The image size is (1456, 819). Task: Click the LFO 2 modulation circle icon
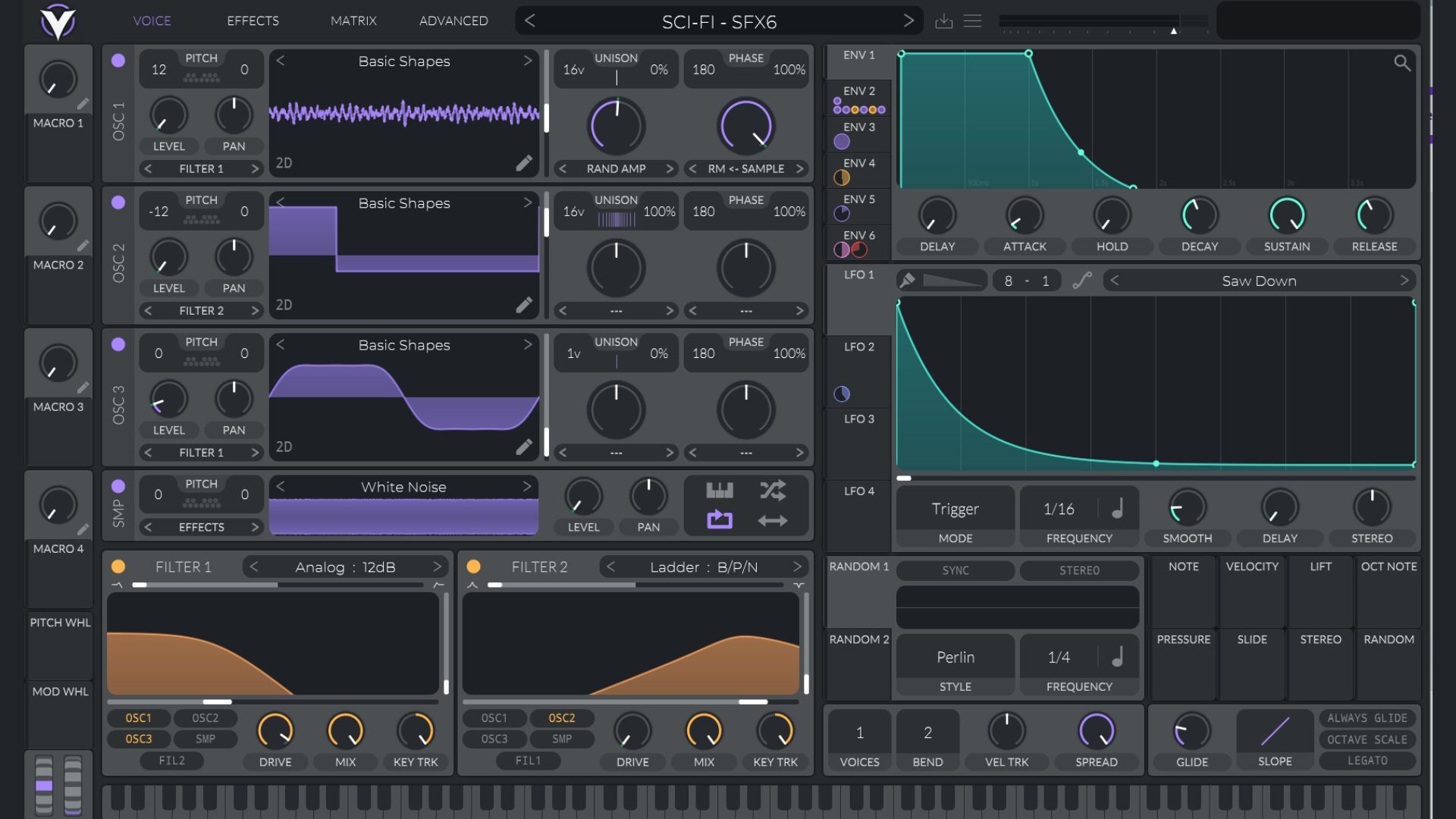[841, 394]
